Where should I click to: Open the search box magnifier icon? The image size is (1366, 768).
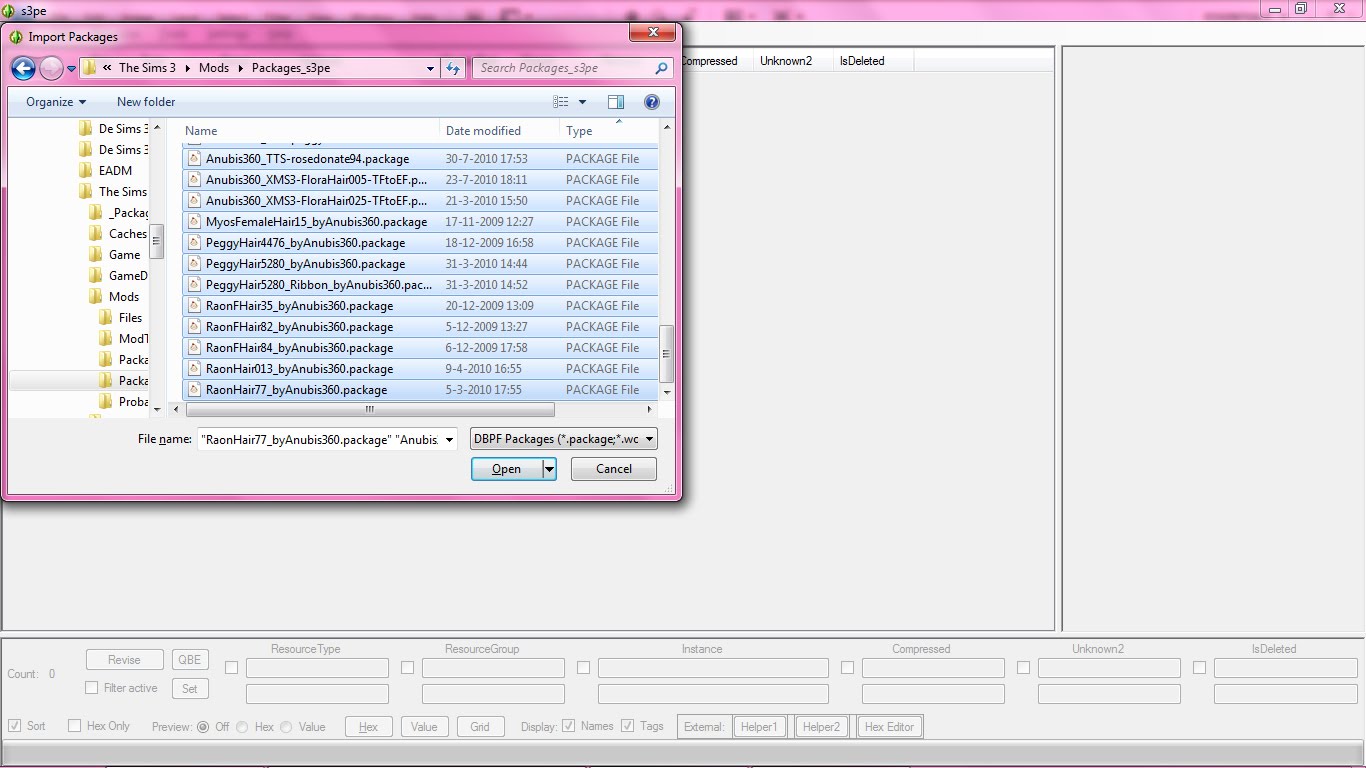tap(659, 68)
